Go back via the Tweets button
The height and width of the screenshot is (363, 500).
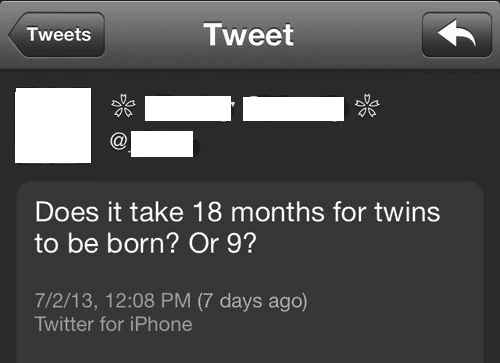click(x=57, y=35)
